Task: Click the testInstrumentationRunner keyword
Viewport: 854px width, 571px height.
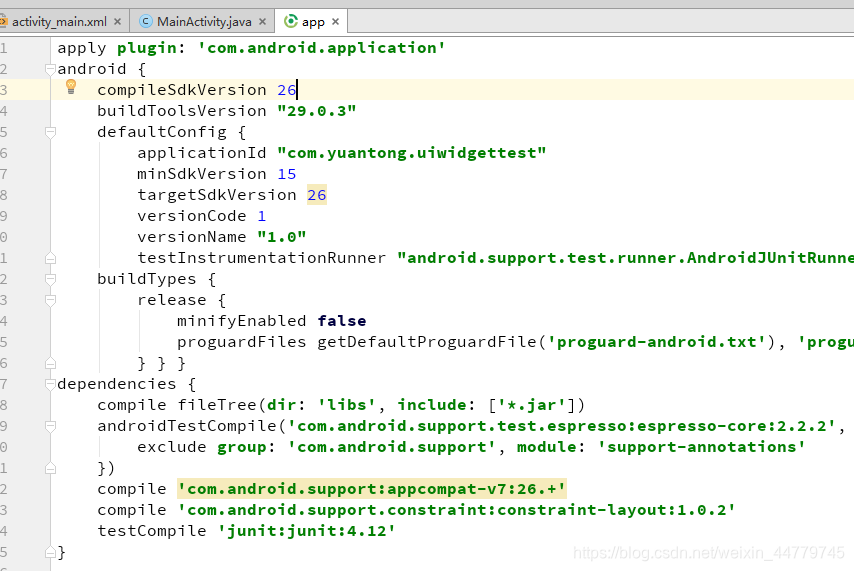Action: click(x=261, y=258)
